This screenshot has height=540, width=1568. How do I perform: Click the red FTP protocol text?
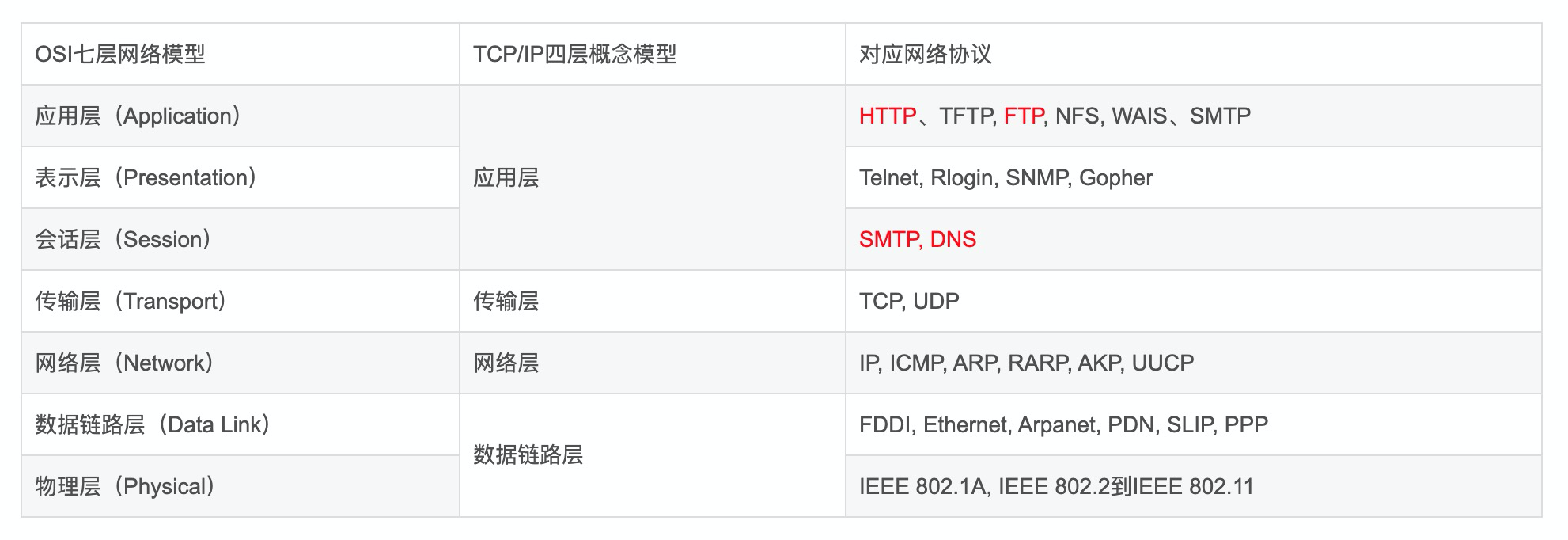coord(1024,116)
